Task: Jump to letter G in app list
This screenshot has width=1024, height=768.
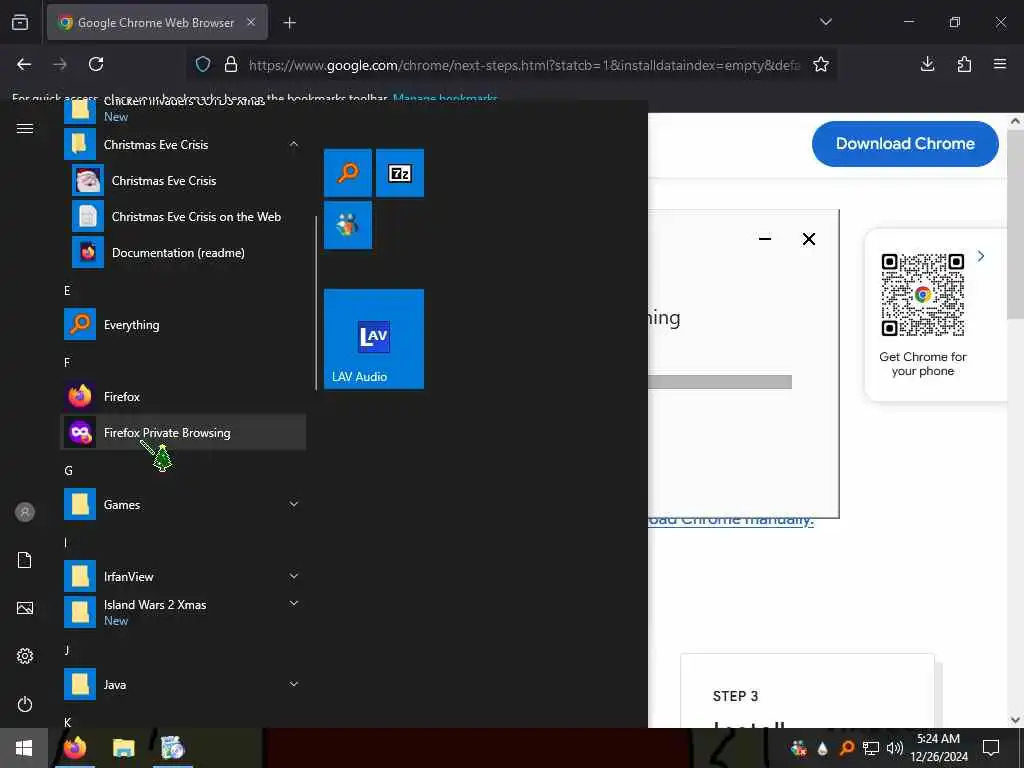Action: pyautogui.click(x=68, y=470)
